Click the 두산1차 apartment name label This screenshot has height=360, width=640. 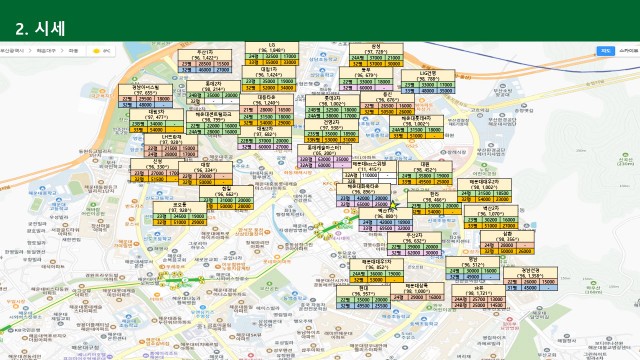tap(204, 52)
